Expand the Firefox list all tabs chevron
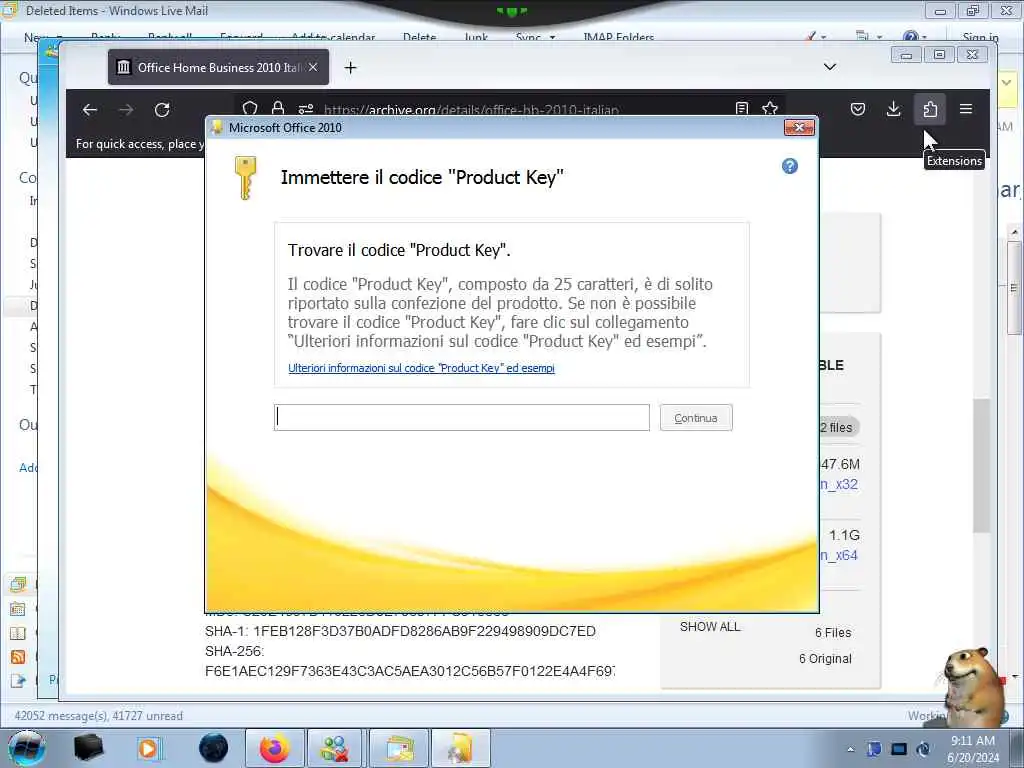This screenshot has width=1024, height=768. pyautogui.click(x=830, y=67)
